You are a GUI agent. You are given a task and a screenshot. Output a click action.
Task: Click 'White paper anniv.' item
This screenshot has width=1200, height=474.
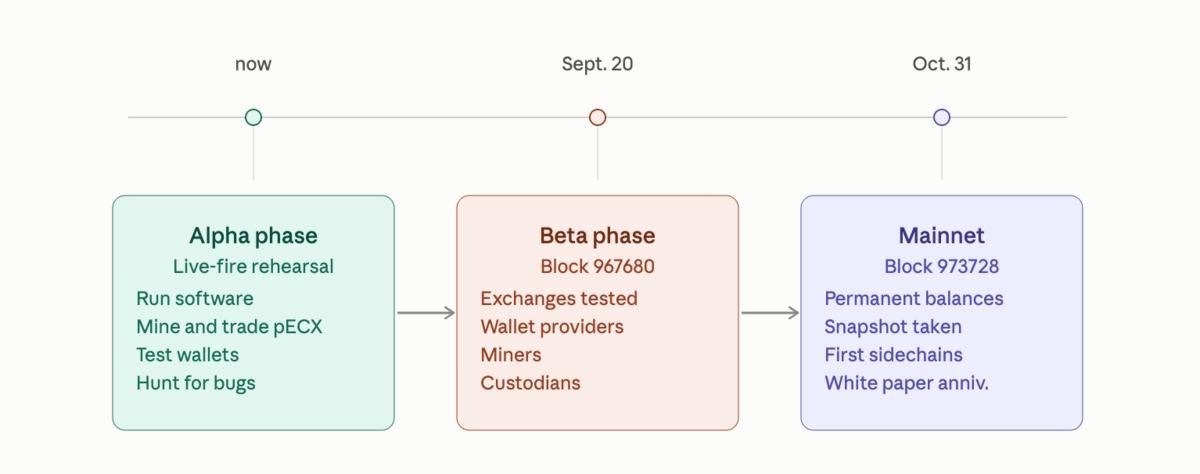[906, 383]
